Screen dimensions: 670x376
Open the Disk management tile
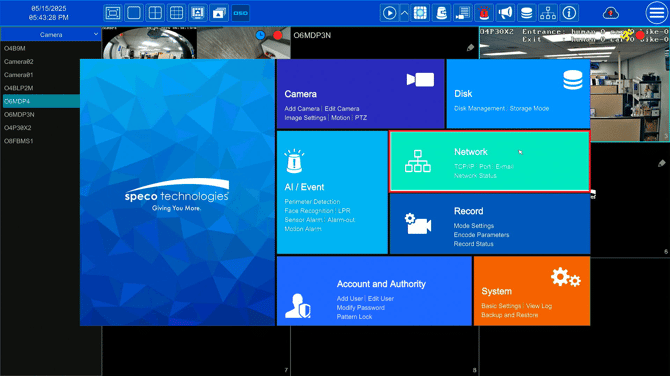pyautogui.click(x=518, y=94)
